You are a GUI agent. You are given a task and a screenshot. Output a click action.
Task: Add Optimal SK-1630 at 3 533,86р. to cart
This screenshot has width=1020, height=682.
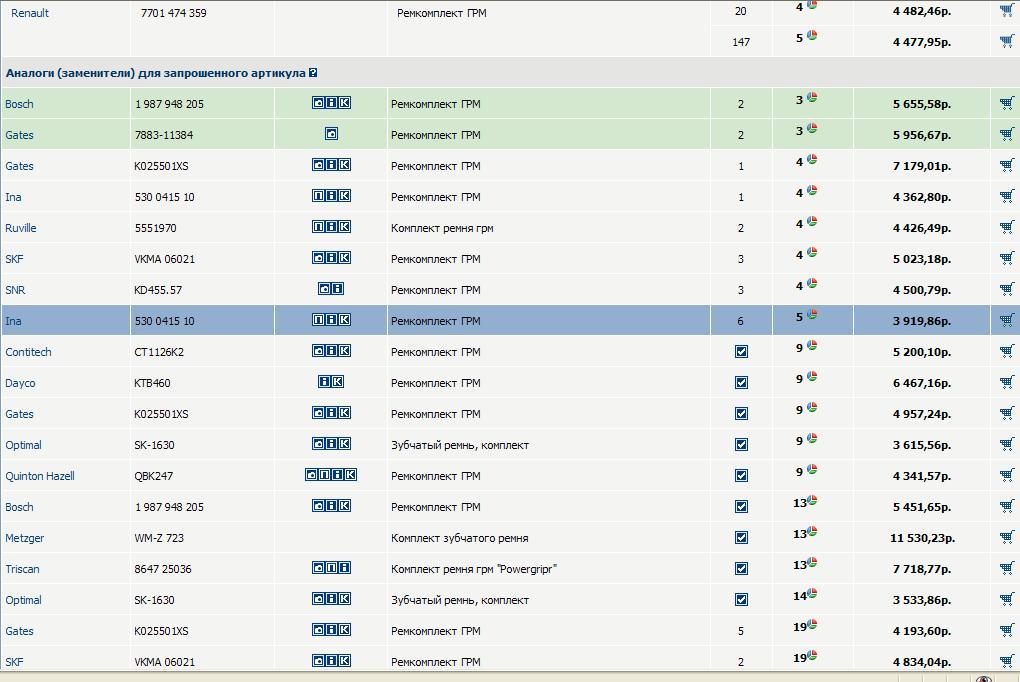[x=1006, y=599]
